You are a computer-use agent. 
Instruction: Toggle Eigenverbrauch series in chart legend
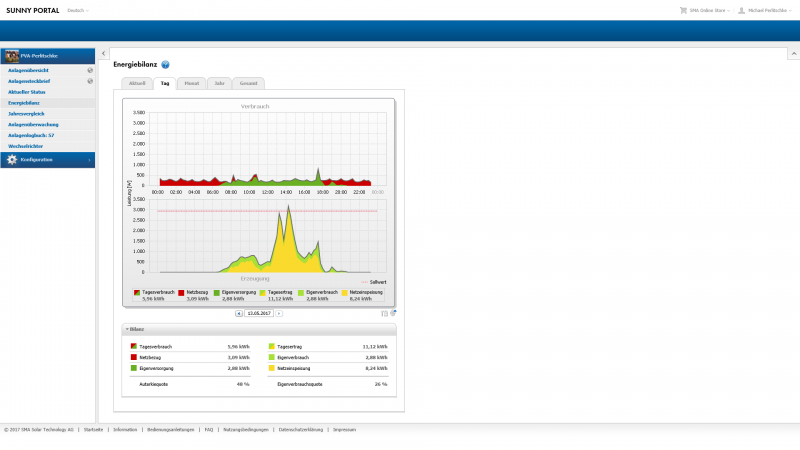tap(318, 295)
